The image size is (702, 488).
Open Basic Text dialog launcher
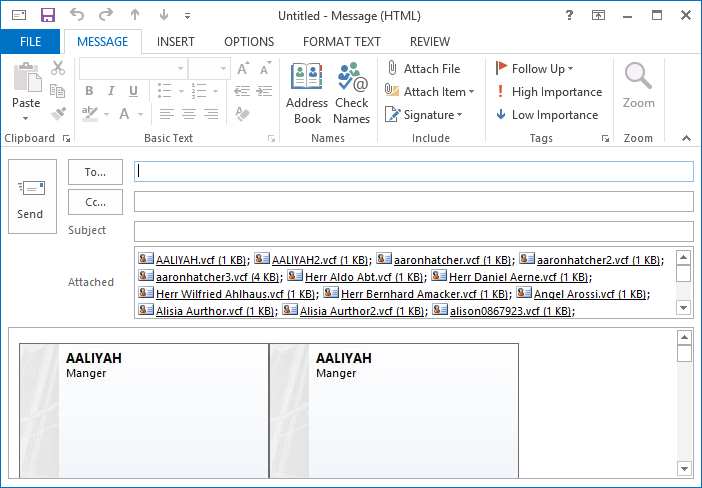271,139
